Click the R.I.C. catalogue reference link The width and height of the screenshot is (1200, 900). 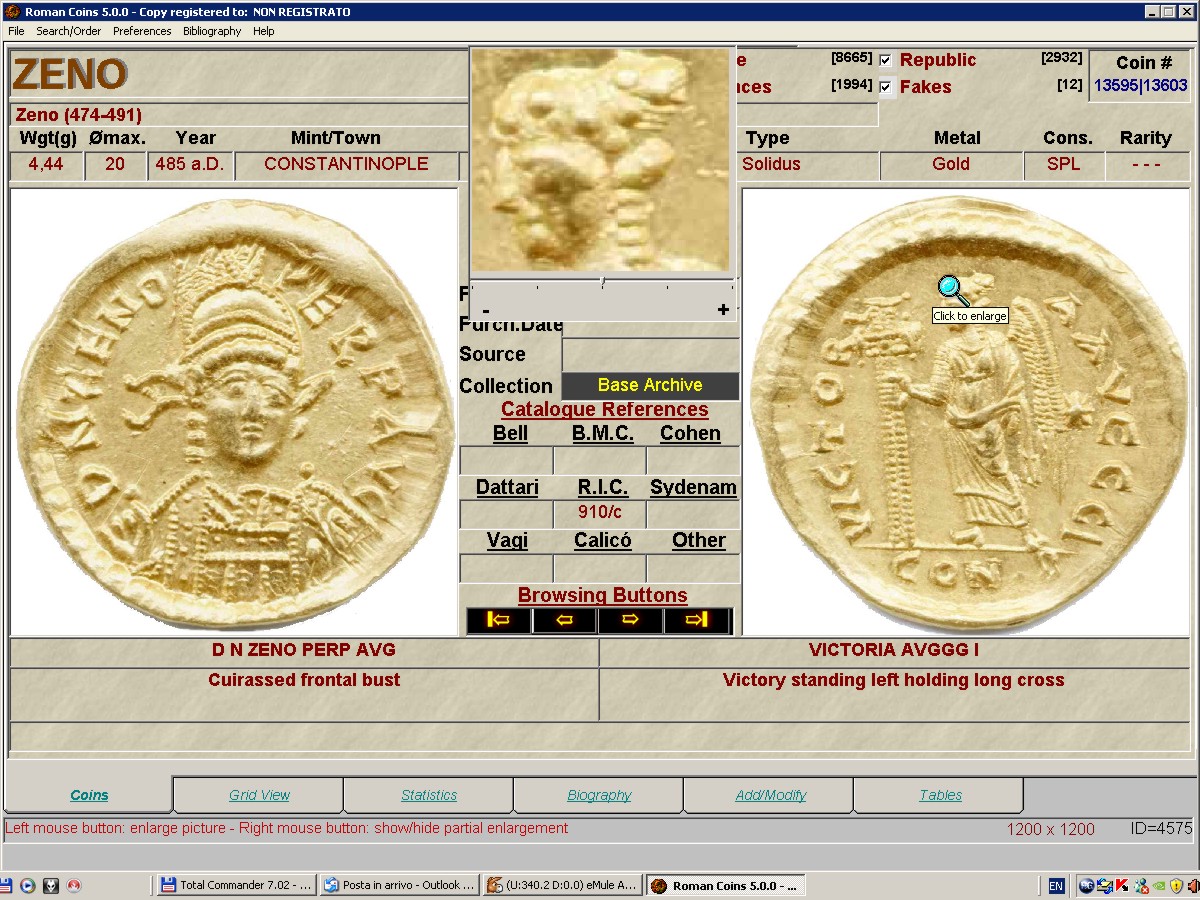coord(603,488)
